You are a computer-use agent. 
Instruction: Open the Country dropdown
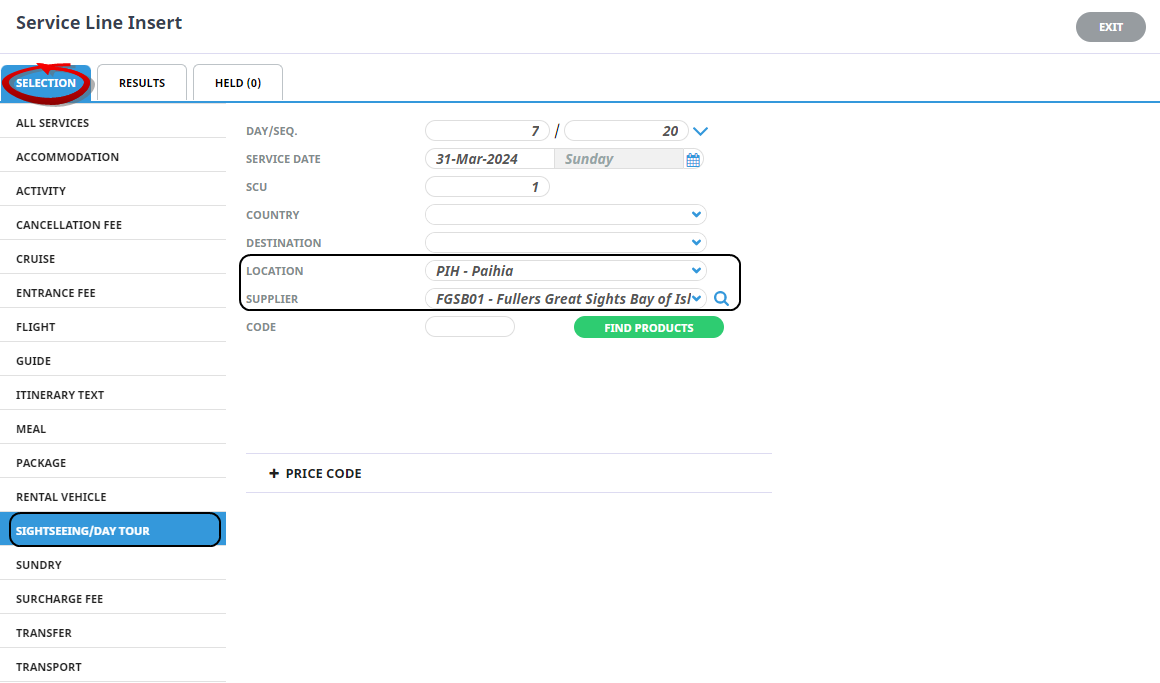click(696, 215)
